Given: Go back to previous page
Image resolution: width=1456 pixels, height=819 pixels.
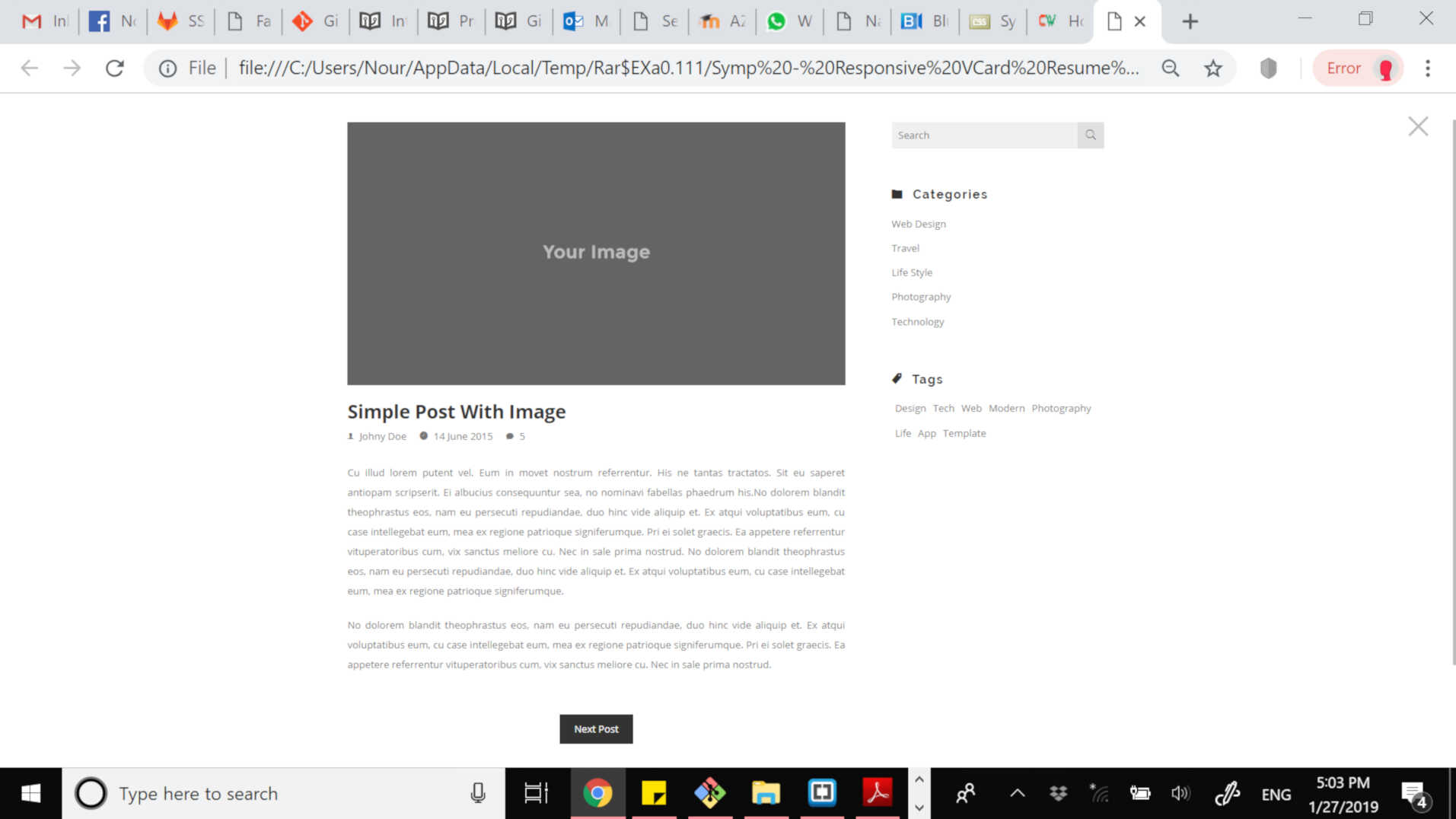Looking at the screenshot, I should (29, 68).
